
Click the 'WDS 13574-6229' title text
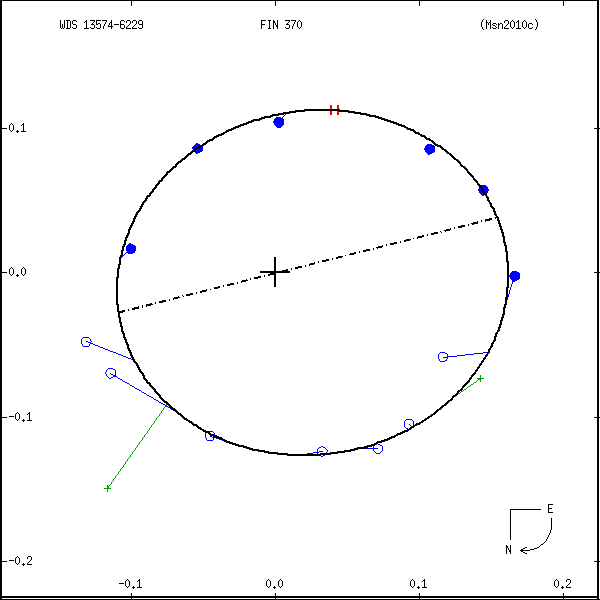[101, 25]
